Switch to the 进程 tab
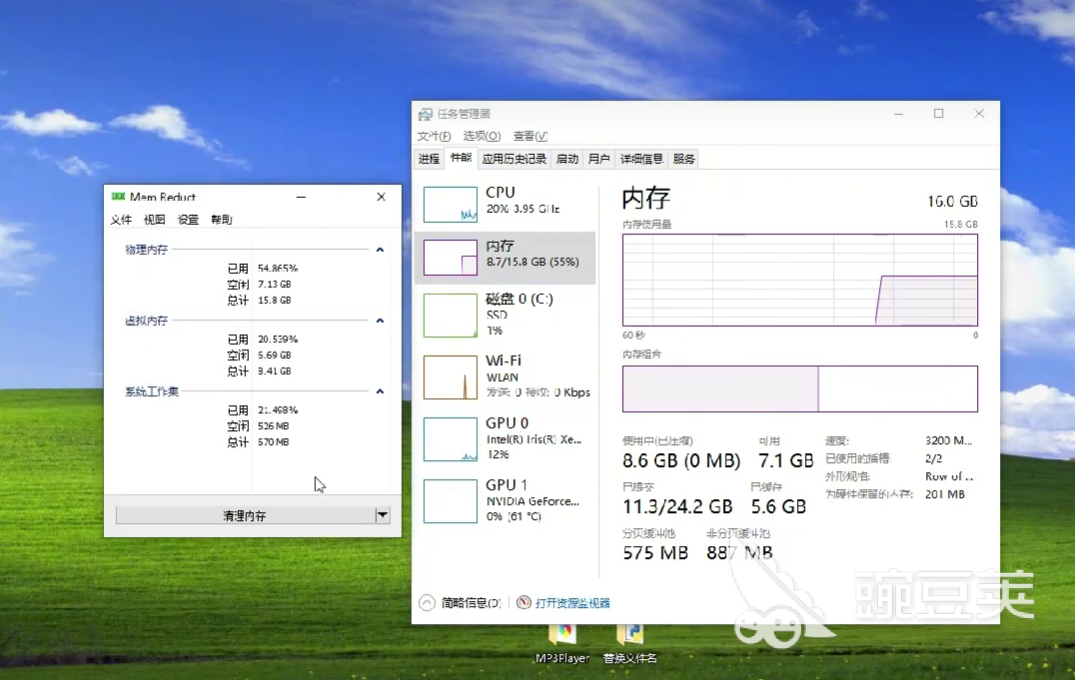 (429, 159)
